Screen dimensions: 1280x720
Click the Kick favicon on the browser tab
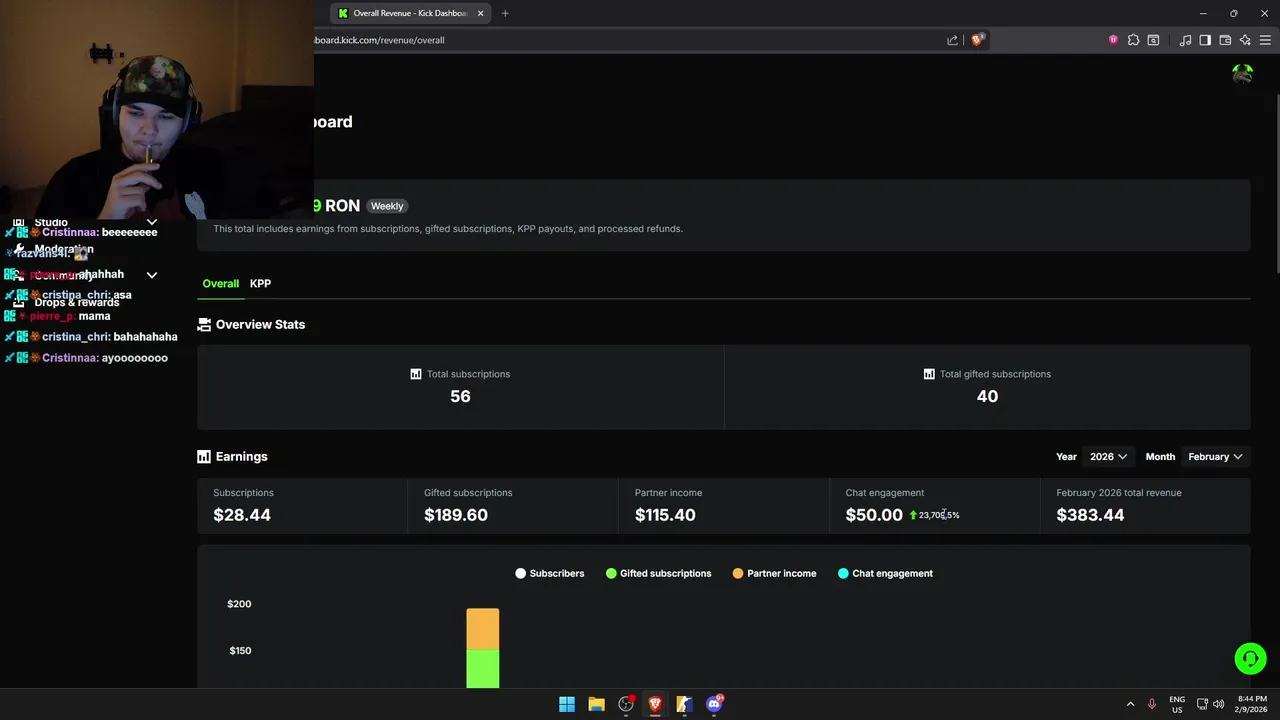343,13
